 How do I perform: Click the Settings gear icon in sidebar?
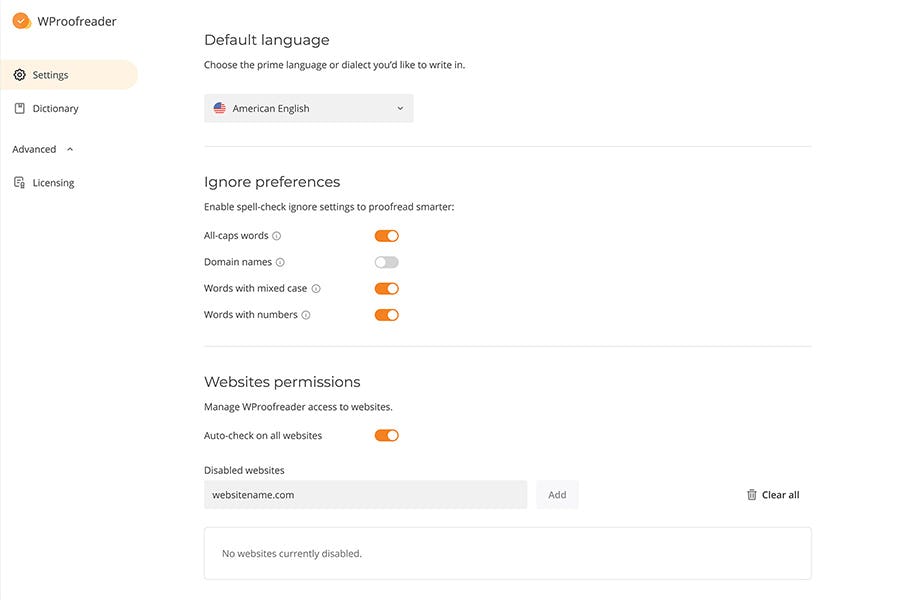click(20, 75)
